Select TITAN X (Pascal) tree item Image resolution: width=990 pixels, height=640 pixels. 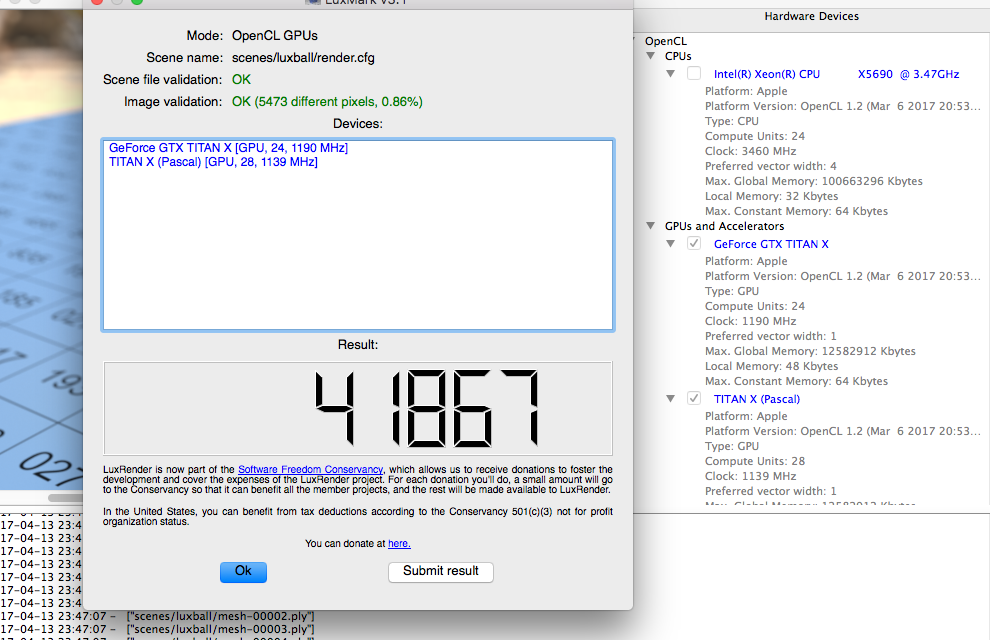point(756,399)
